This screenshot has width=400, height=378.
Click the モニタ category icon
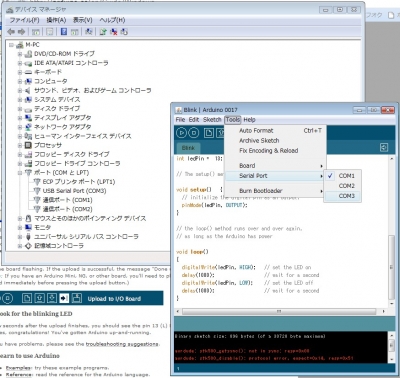(x=28, y=227)
